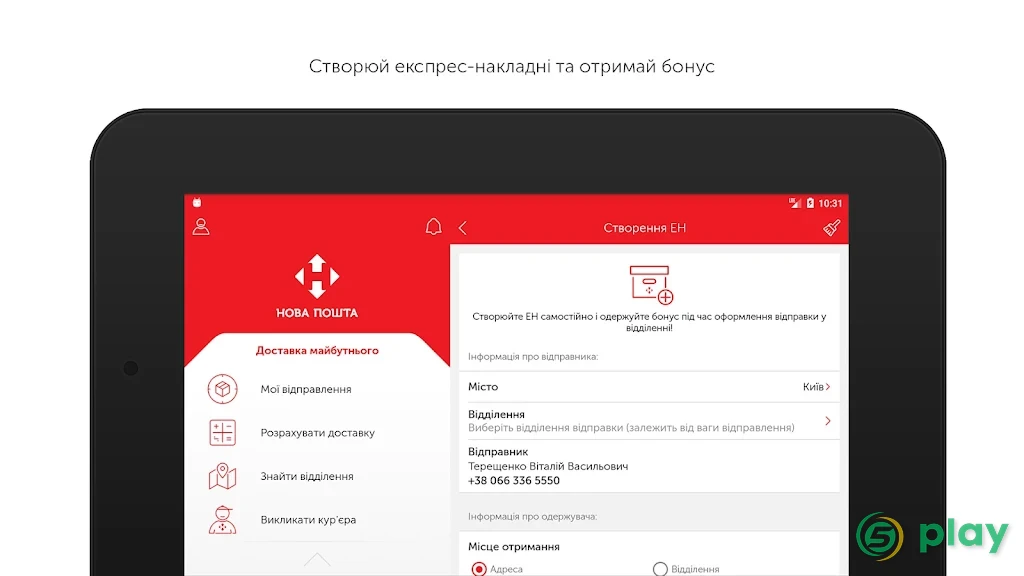Image resolution: width=1024 pixels, height=576 pixels.
Task: Click the Відправник details row
Action: pyautogui.click(x=649, y=466)
